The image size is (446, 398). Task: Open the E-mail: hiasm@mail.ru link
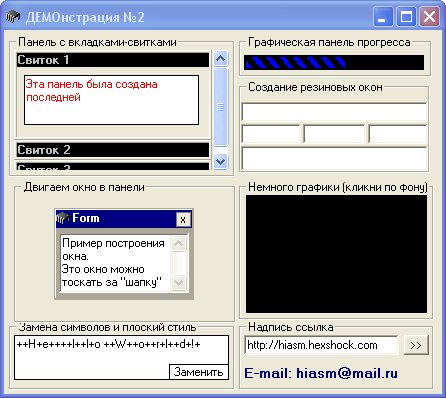pos(321,373)
